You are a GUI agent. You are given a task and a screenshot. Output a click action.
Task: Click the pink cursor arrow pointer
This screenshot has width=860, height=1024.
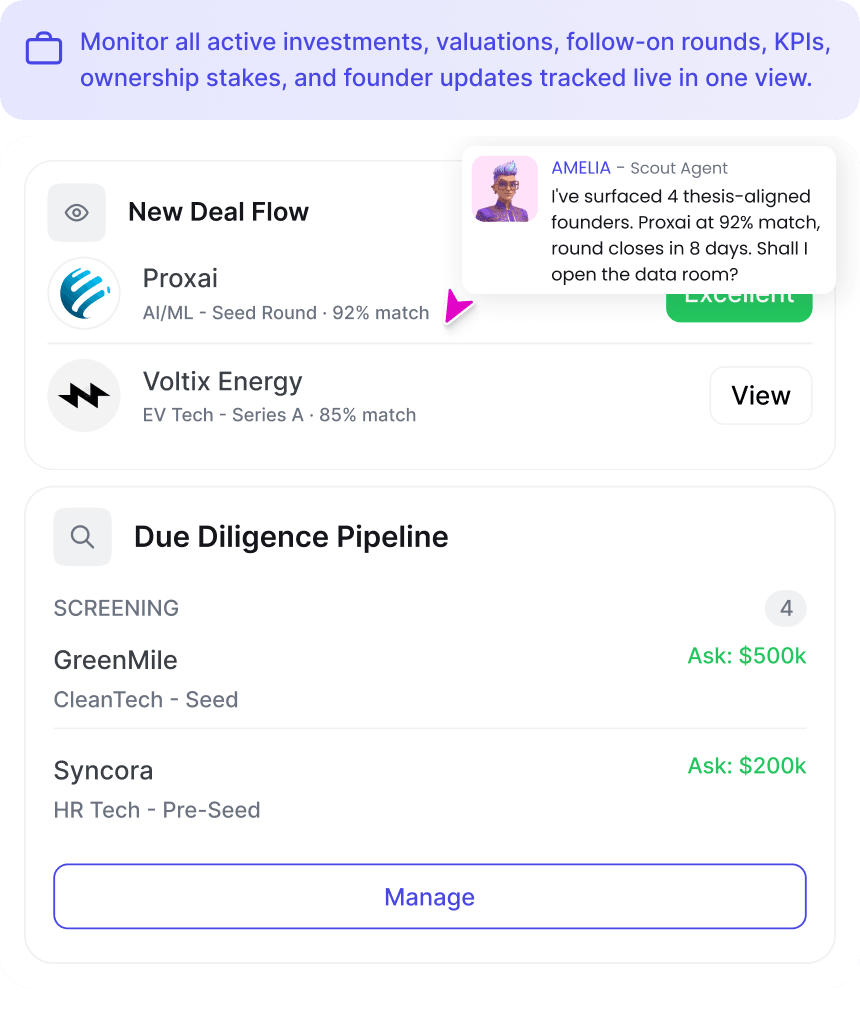(x=458, y=306)
